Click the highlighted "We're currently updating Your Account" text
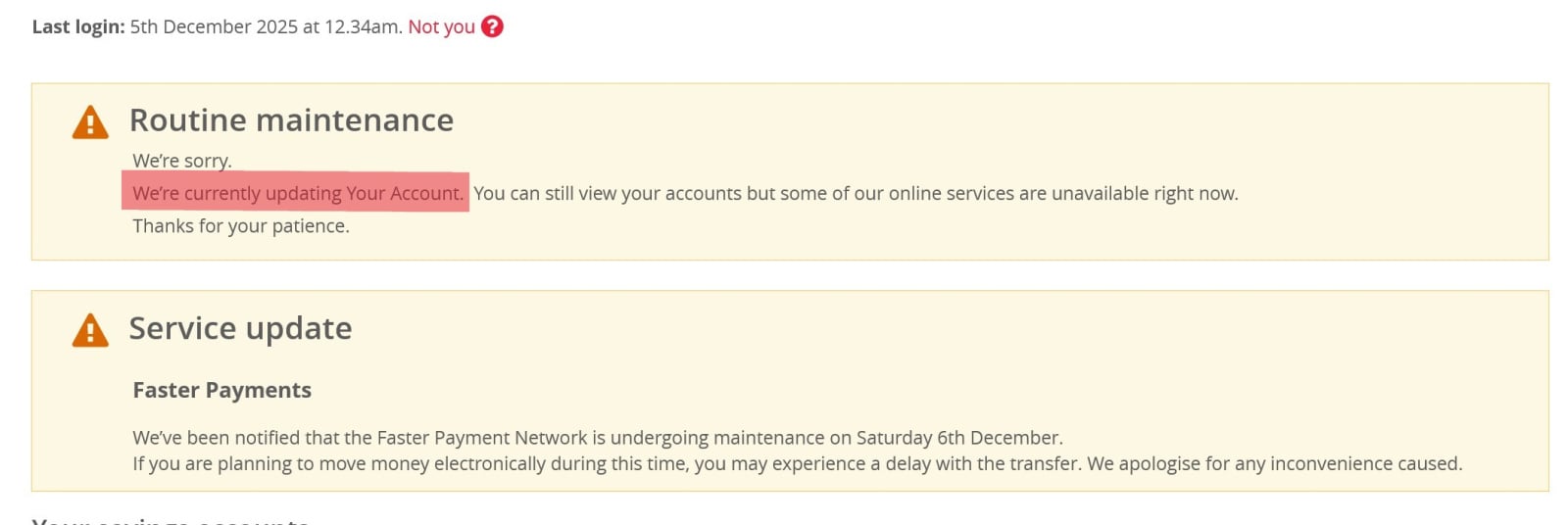The image size is (1568, 525). pos(297,193)
